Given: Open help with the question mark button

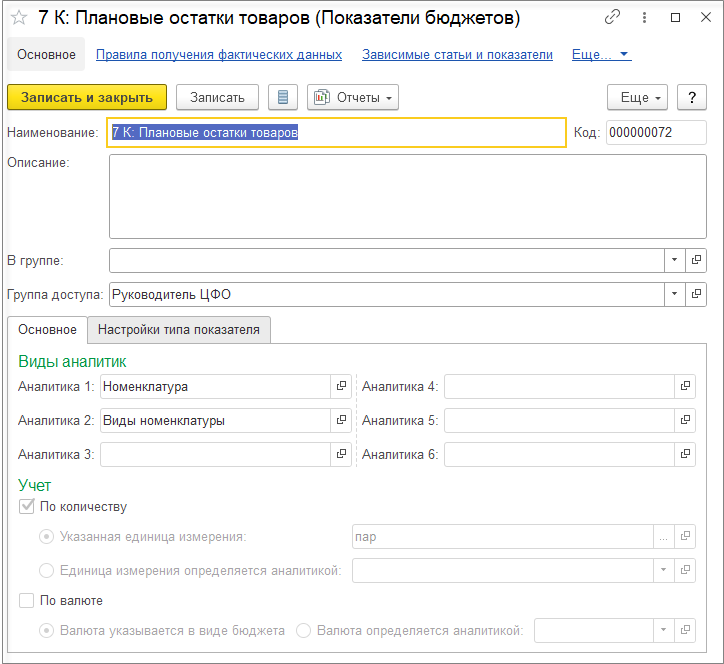Looking at the screenshot, I should (x=692, y=97).
